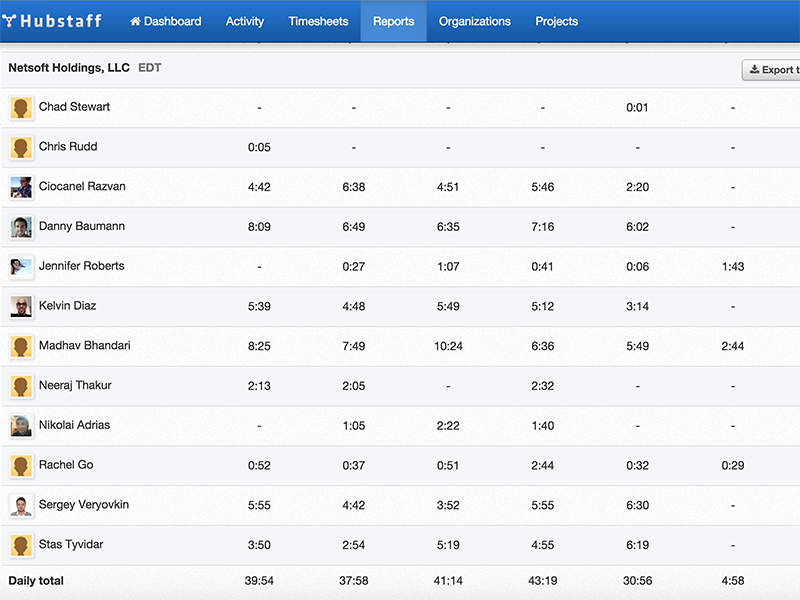Click the Hubstaff logo
This screenshot has width=800, height=600.
coord(52,21)
